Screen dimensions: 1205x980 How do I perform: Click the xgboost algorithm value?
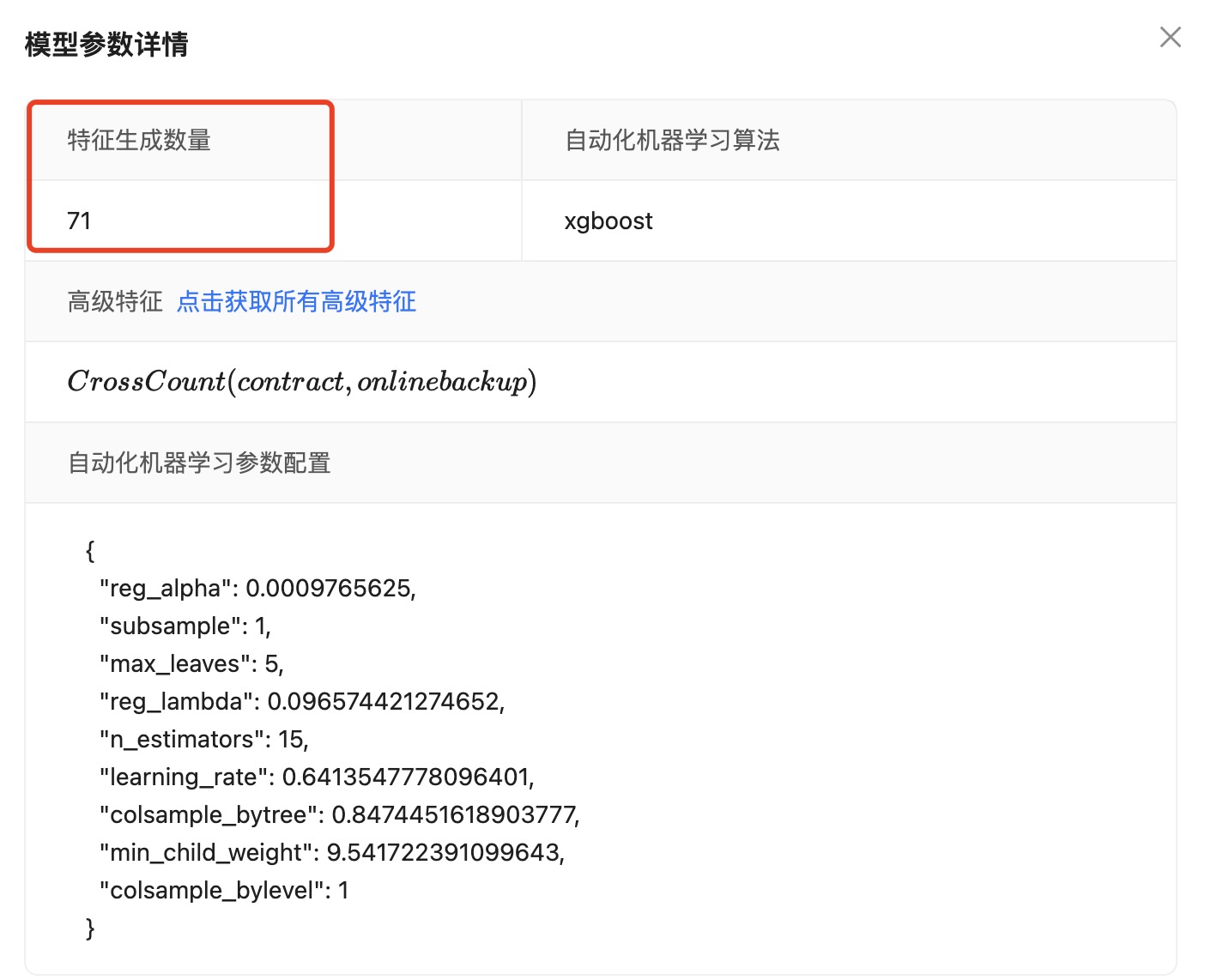pyautogui.click(x=609, y=221)
